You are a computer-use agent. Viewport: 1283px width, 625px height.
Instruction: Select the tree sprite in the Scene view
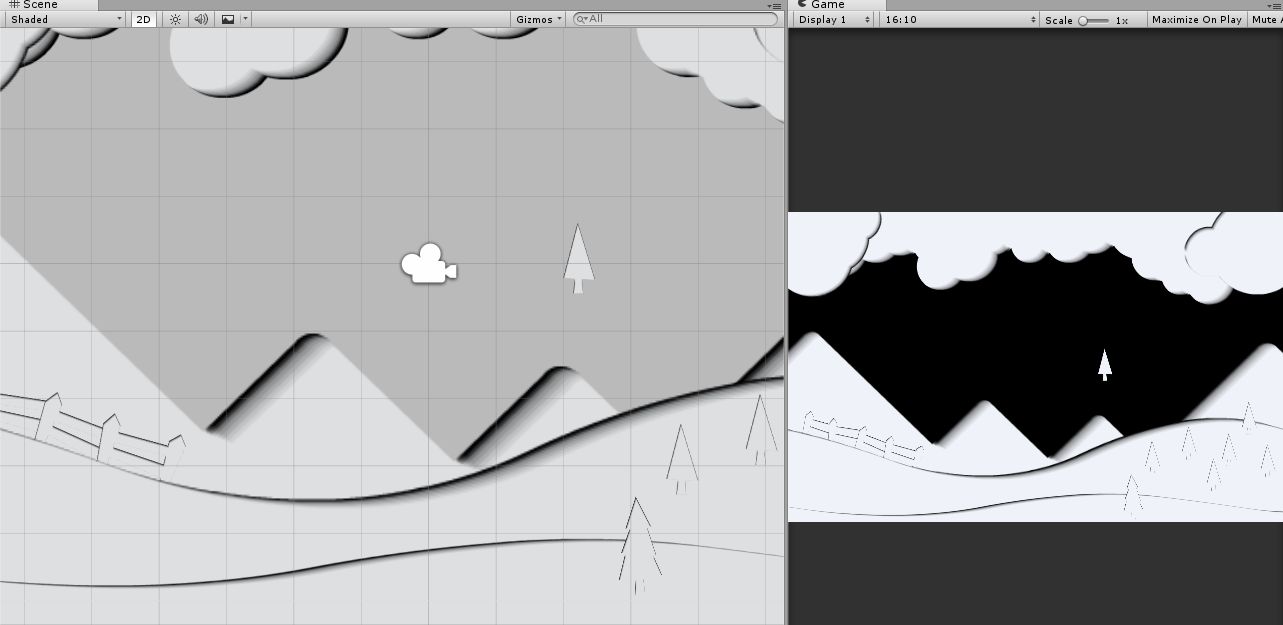[580, 258]
